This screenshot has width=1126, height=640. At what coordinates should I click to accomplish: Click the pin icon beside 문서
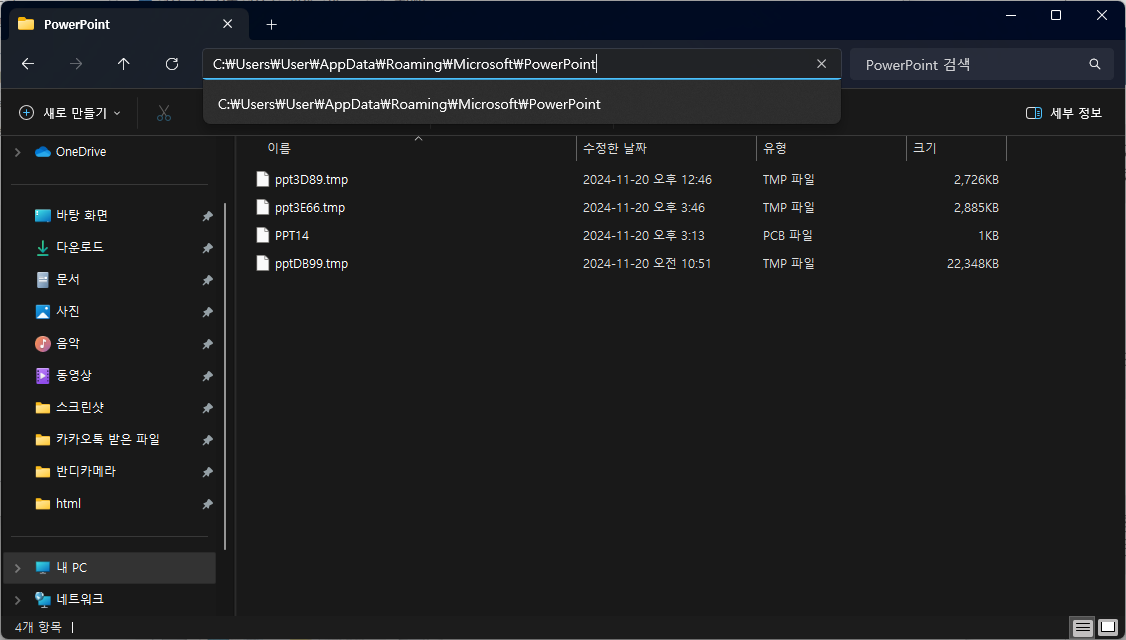click(x=208, y=280)
